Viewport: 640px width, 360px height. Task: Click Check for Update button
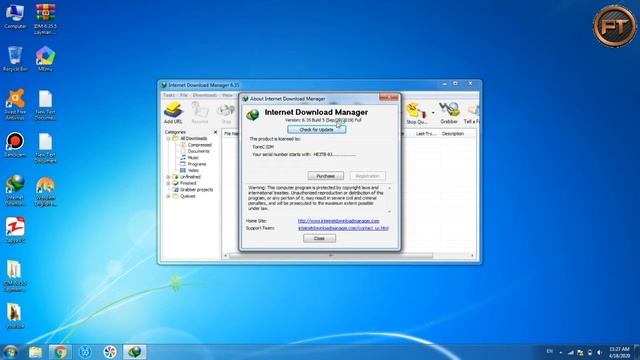pos(316,129)
